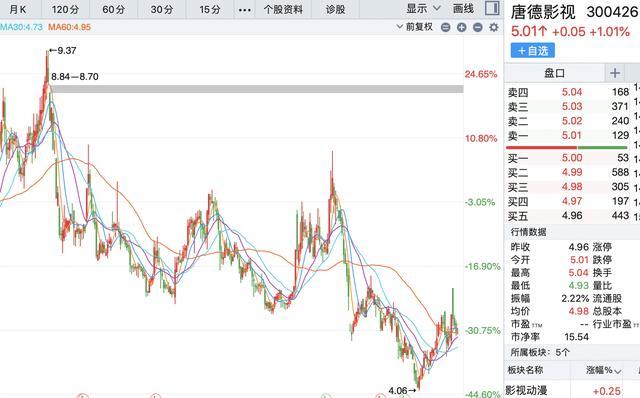Click the gray gap band on the chart
Viewport: 640px width, 398px height.
[256, 89]
